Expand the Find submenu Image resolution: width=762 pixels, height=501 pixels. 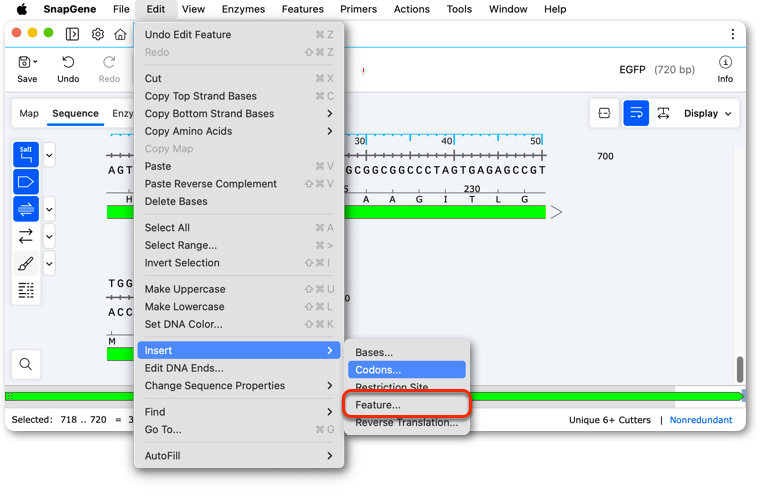[x=239, y=412]
